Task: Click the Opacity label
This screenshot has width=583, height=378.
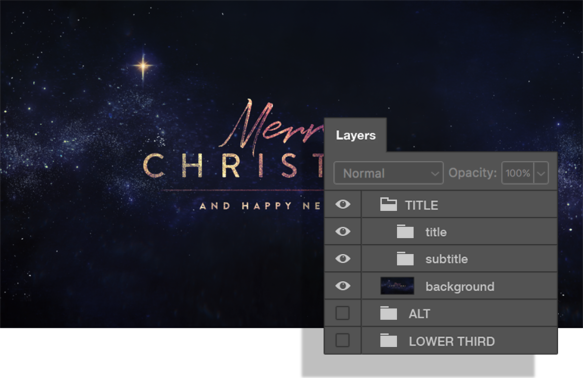Action: [x=473, y=173]
